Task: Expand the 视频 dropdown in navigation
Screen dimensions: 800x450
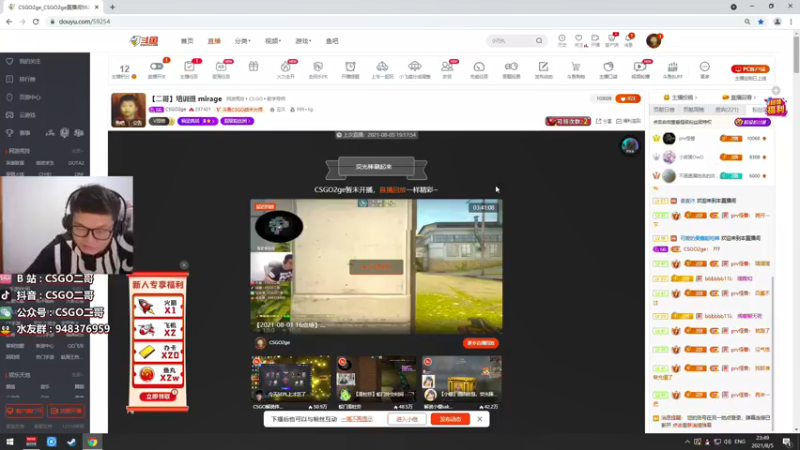Action: (273, 41)
